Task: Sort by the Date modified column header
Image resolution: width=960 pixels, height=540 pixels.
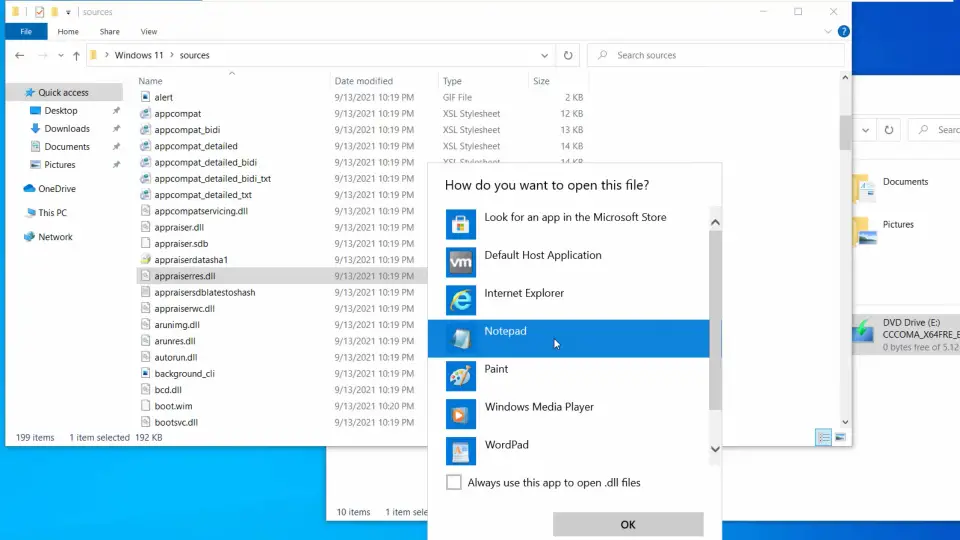Action: (x=364, y=81)
